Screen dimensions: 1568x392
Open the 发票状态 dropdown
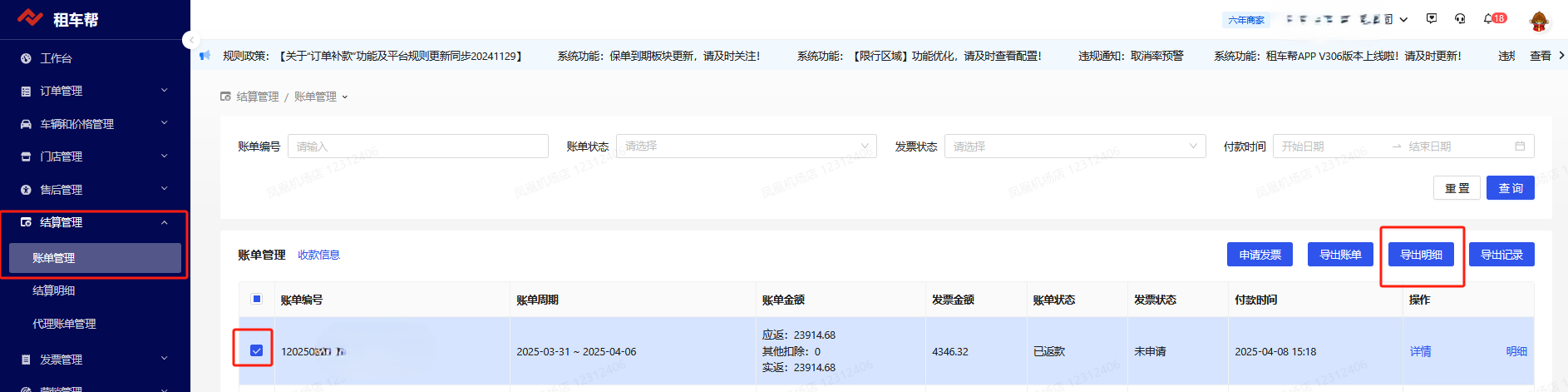pos(1074,146)
